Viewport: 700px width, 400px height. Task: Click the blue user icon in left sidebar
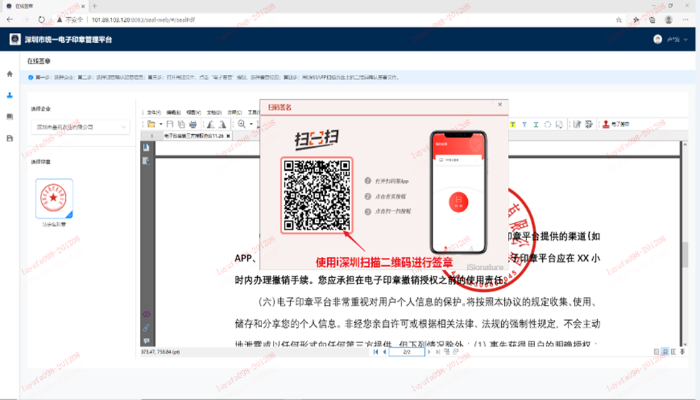tap(10, 95)
